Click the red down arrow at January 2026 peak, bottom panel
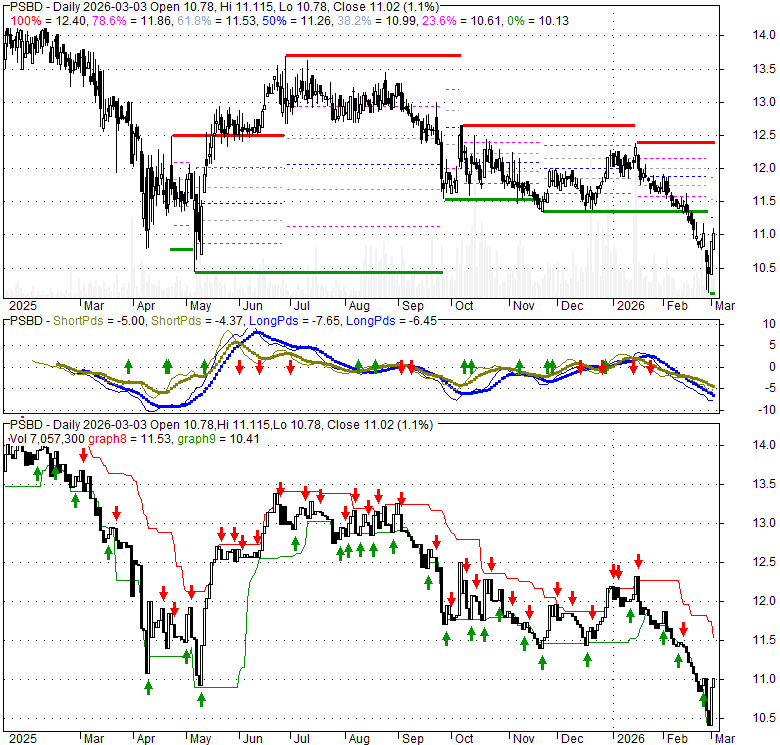Viewport: 780px width, 745px height. tap(638, 563)
